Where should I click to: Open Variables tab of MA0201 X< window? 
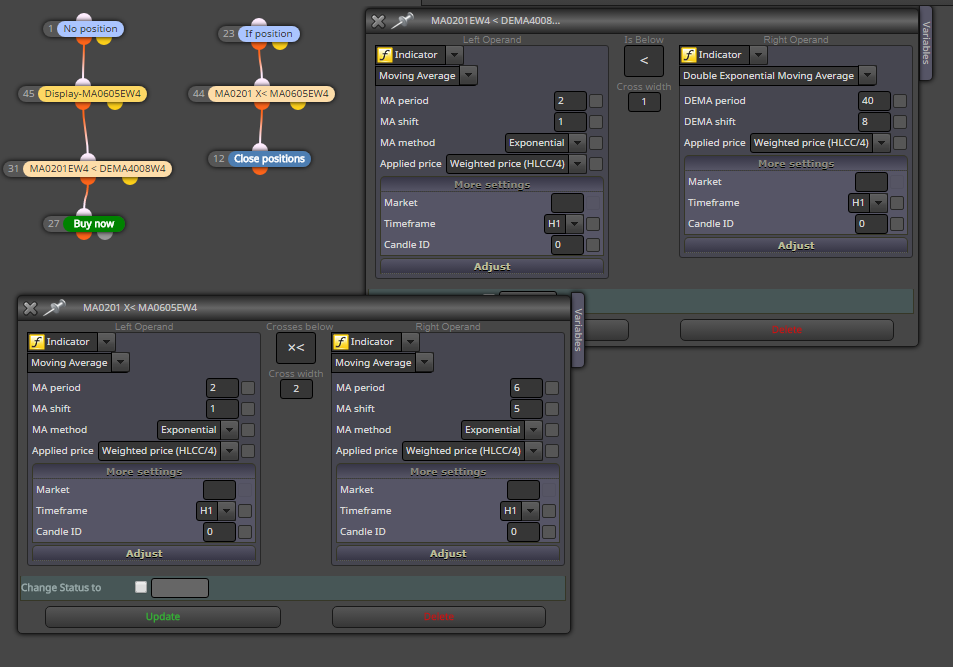(578, 330)
